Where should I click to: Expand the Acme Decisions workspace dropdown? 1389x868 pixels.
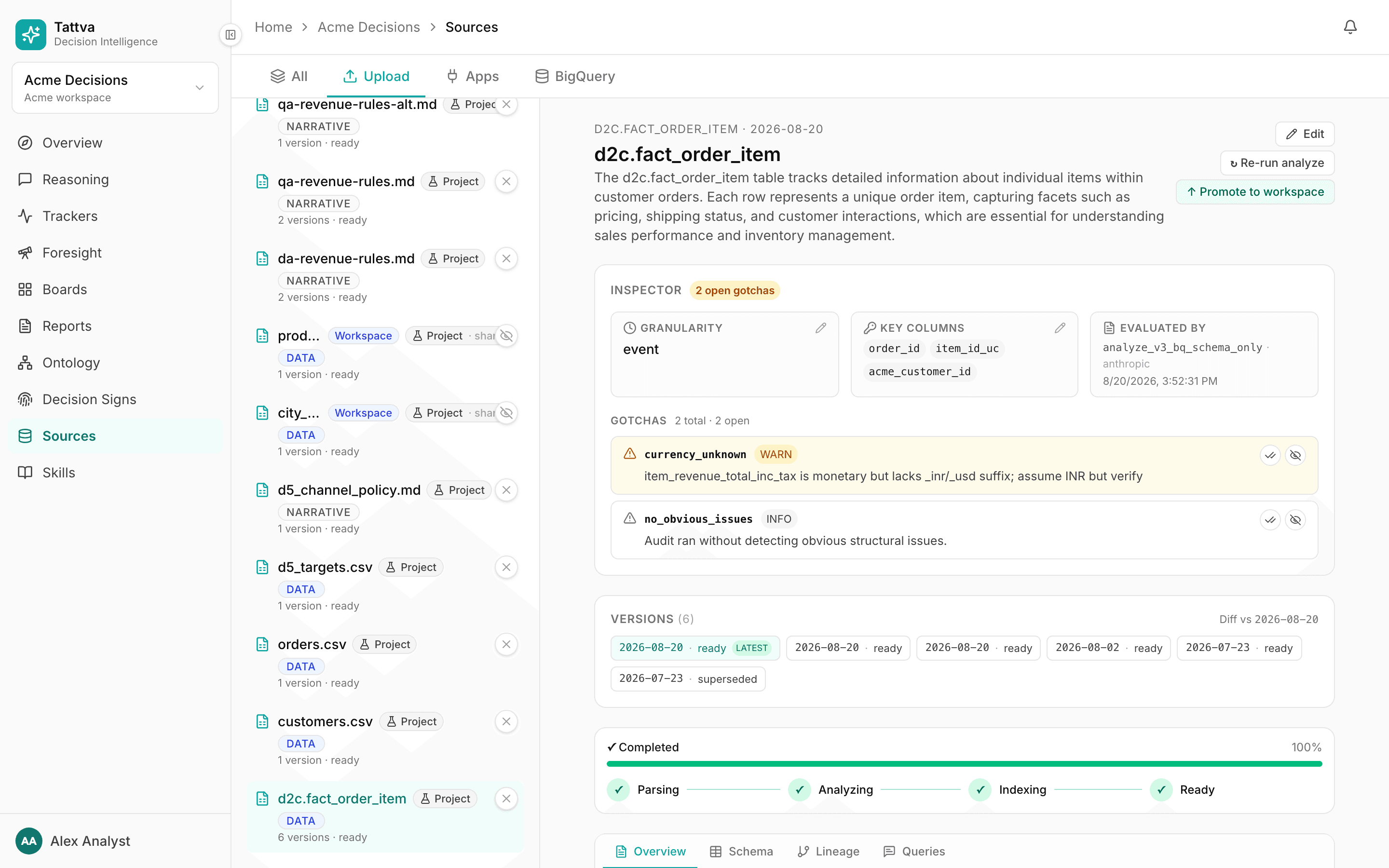(x=115, y=88)
